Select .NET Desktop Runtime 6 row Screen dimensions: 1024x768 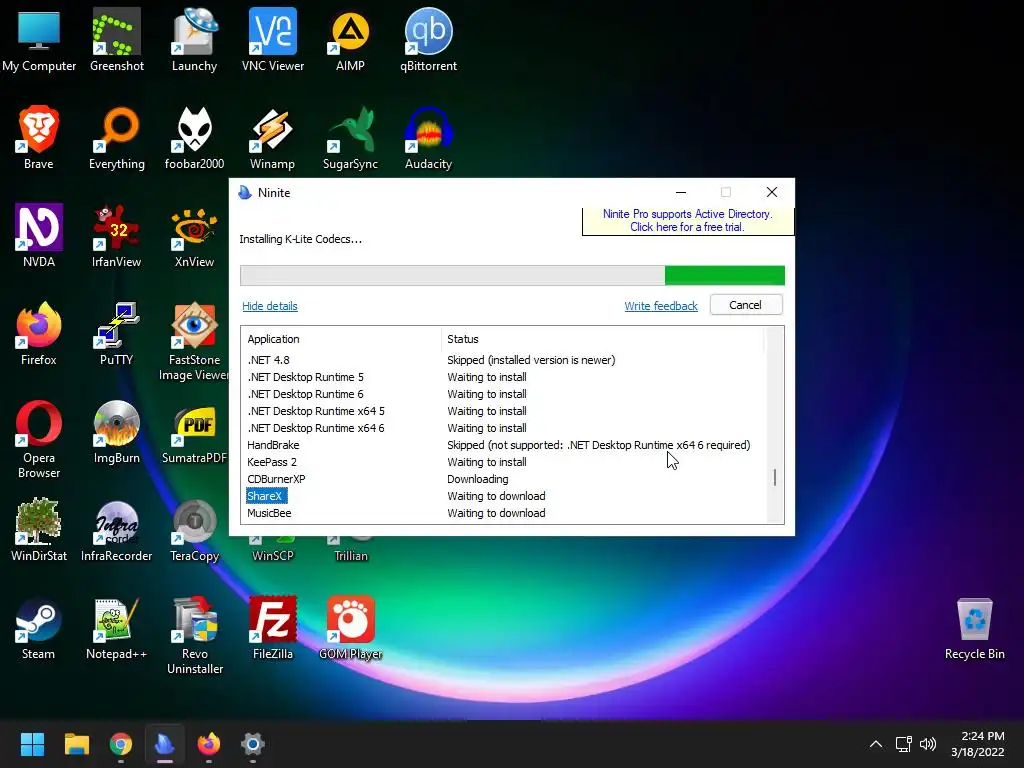[503, 394]
